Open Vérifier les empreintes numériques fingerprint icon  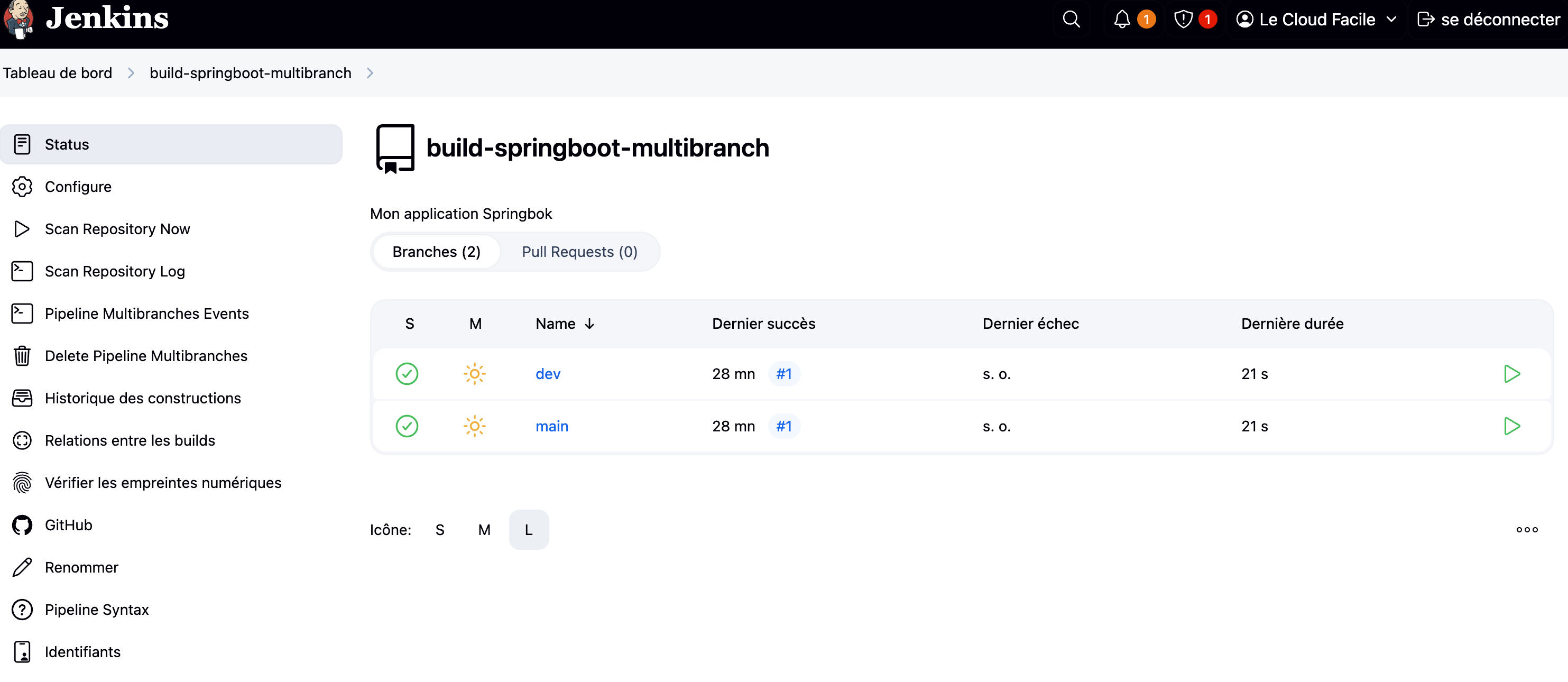[x=23, y=483]
